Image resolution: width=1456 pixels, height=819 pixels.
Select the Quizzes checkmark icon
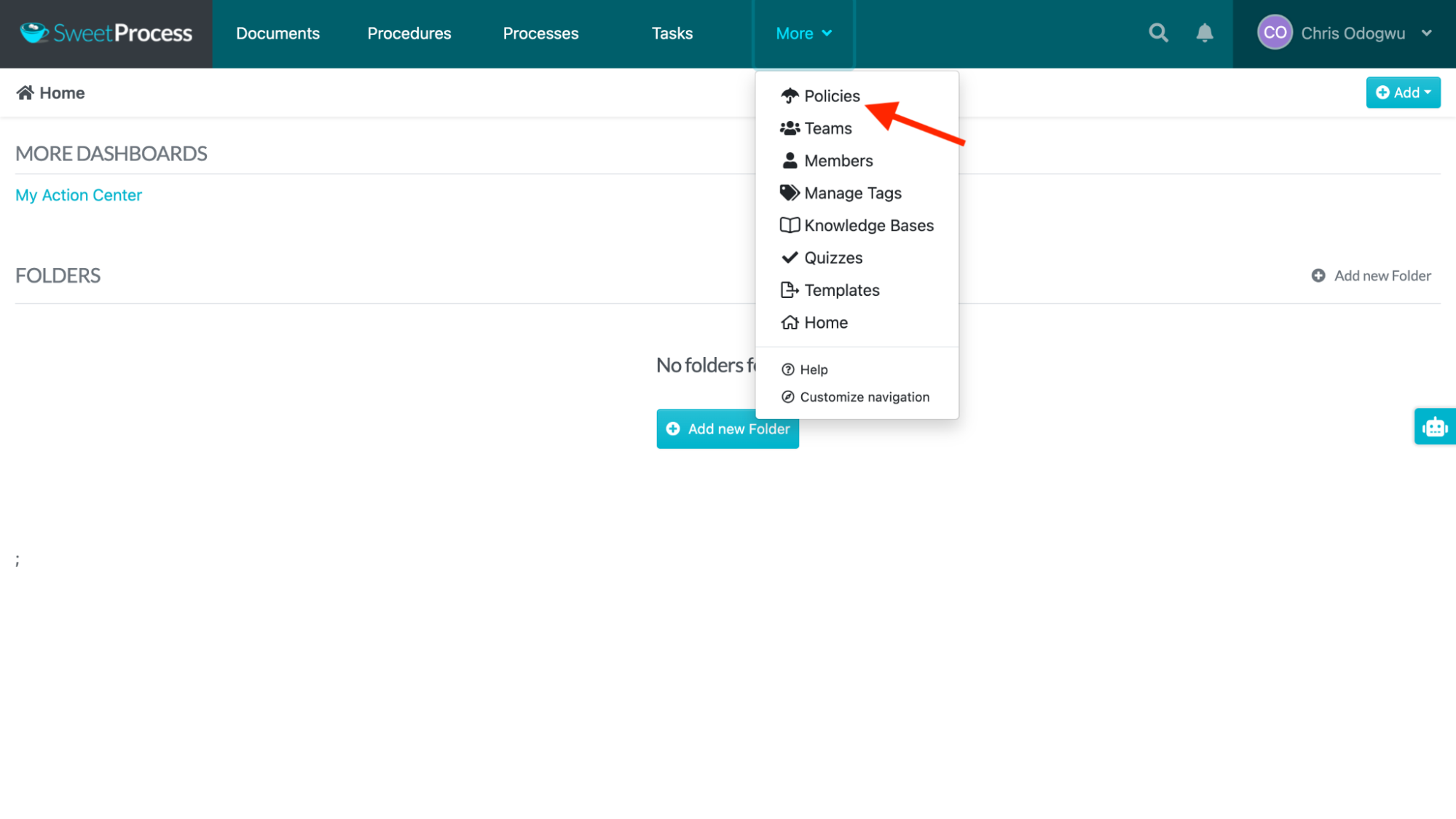point(790,257)
